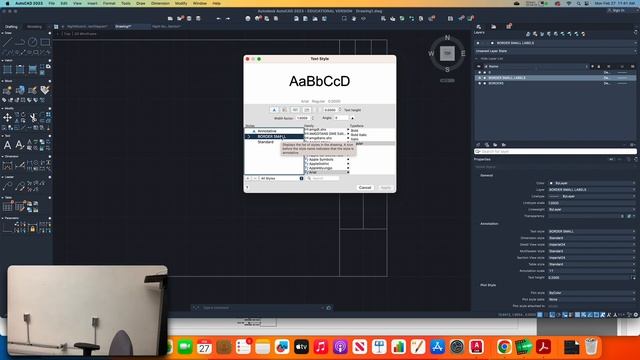Rotate view to East on ViewCube compass

(x=463, y=53)
